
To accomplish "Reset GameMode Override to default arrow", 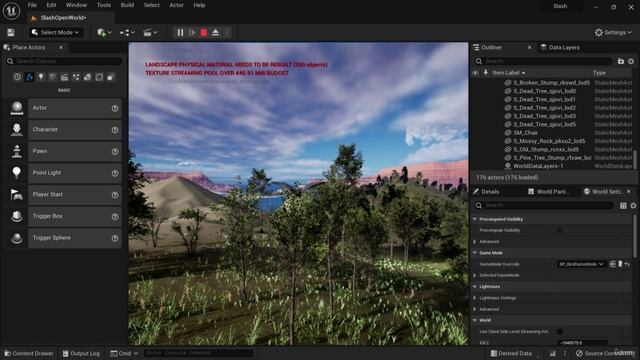I will [x=627, y=264].
